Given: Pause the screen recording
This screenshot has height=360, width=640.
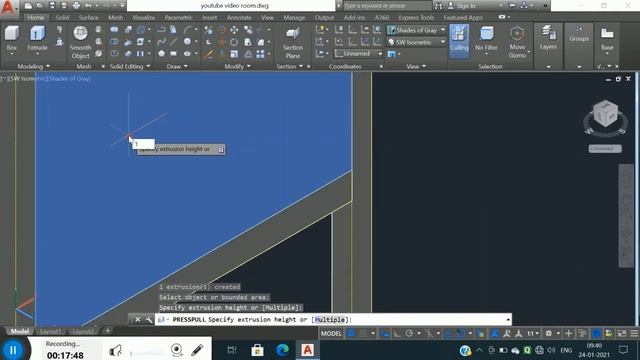Looking at the screenshot, I should click(13, 350).
